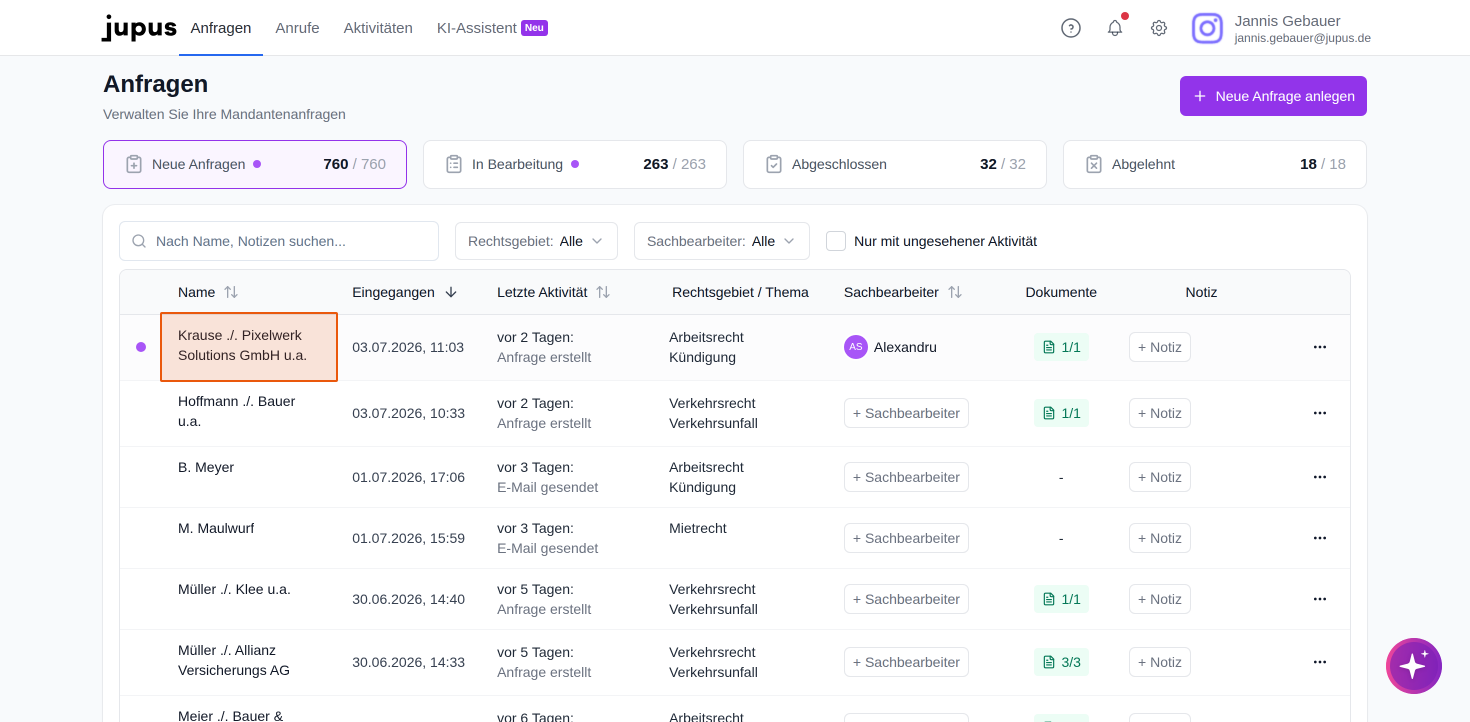Sort by Eingegangen arrow icon
The image size is (1470, 722).
pyautogui.click(x=451, y=292)
